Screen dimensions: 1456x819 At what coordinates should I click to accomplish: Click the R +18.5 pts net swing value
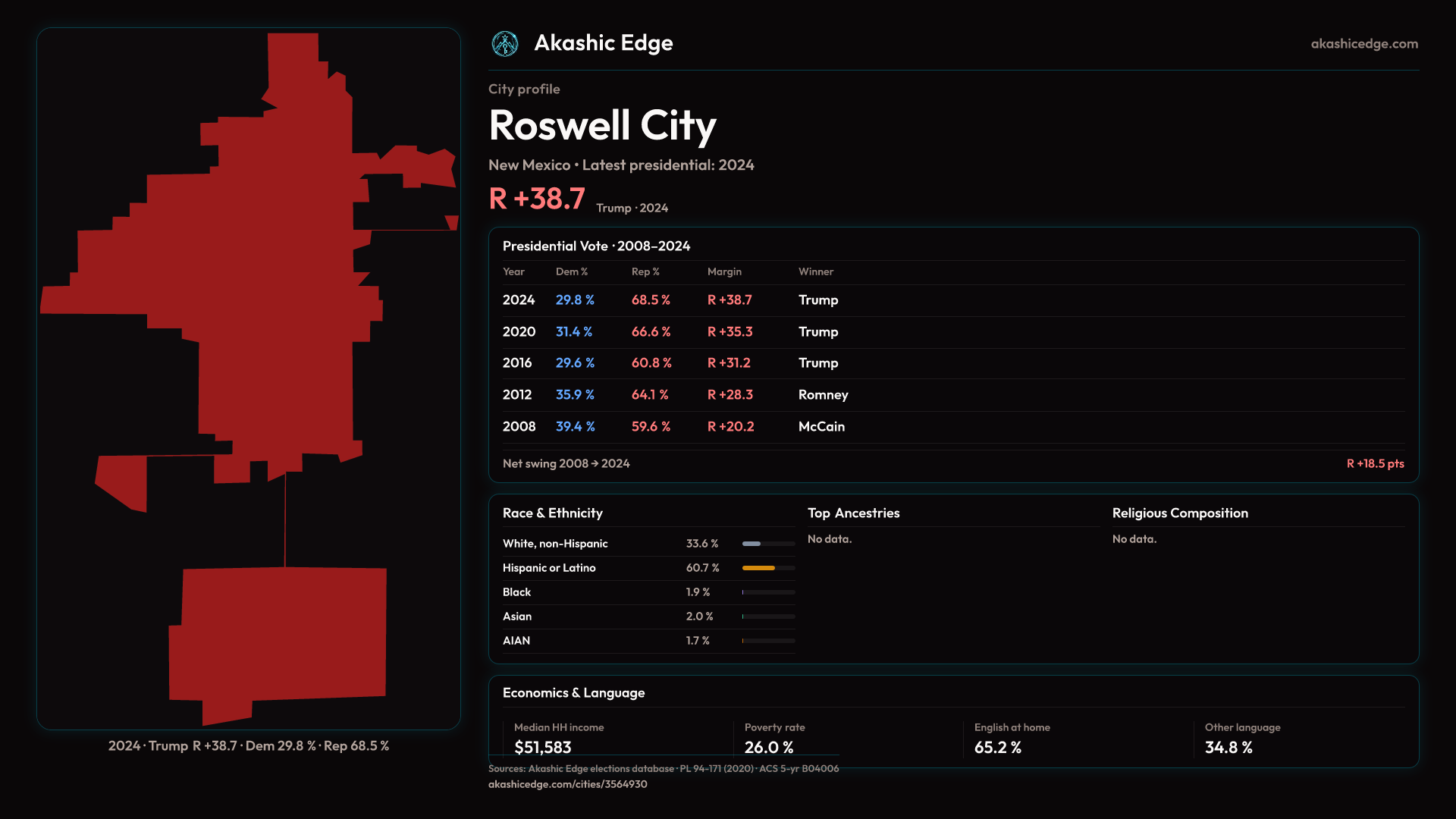tap(1374, 463)
